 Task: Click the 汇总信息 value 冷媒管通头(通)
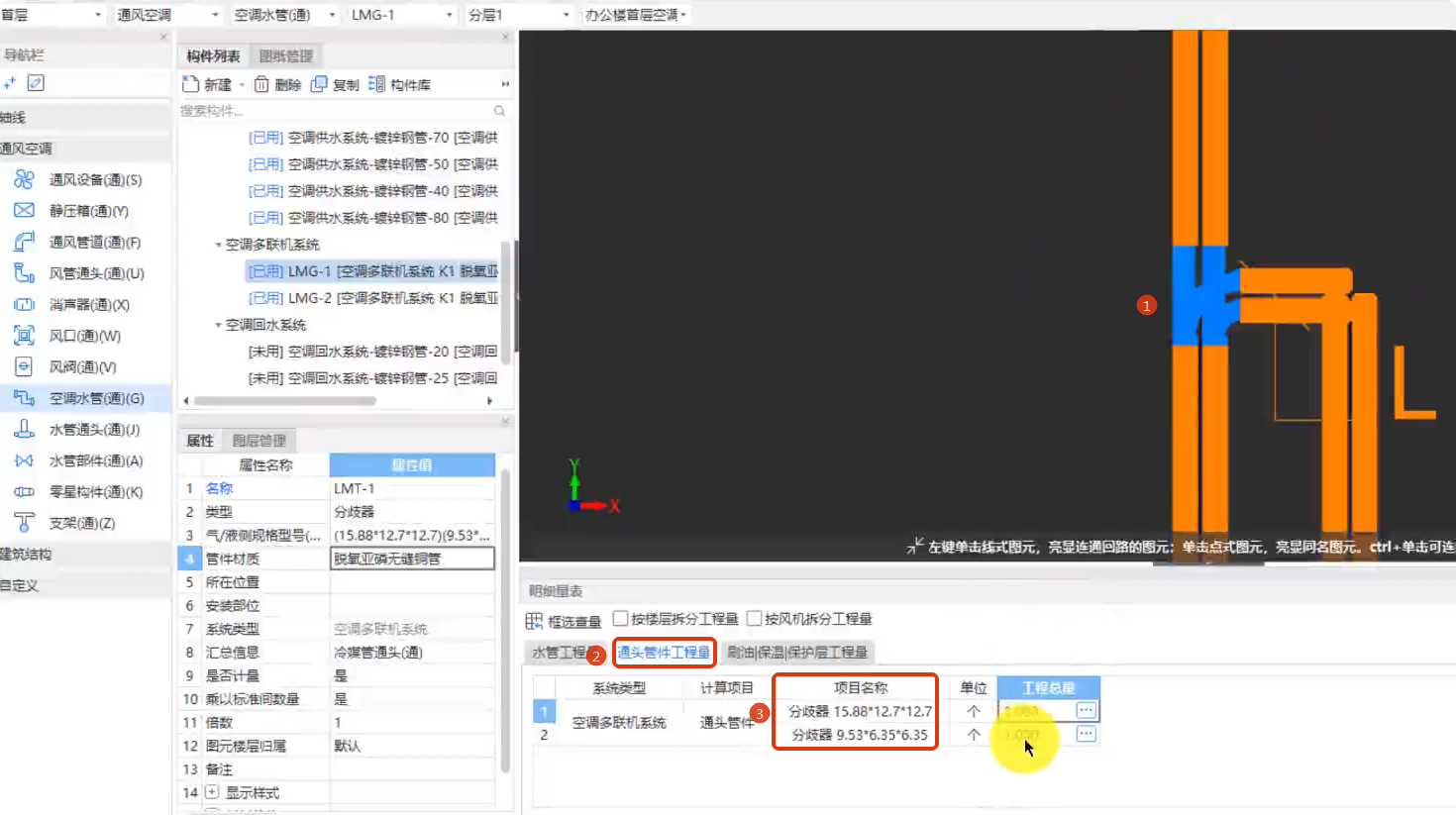pos(412,653)
